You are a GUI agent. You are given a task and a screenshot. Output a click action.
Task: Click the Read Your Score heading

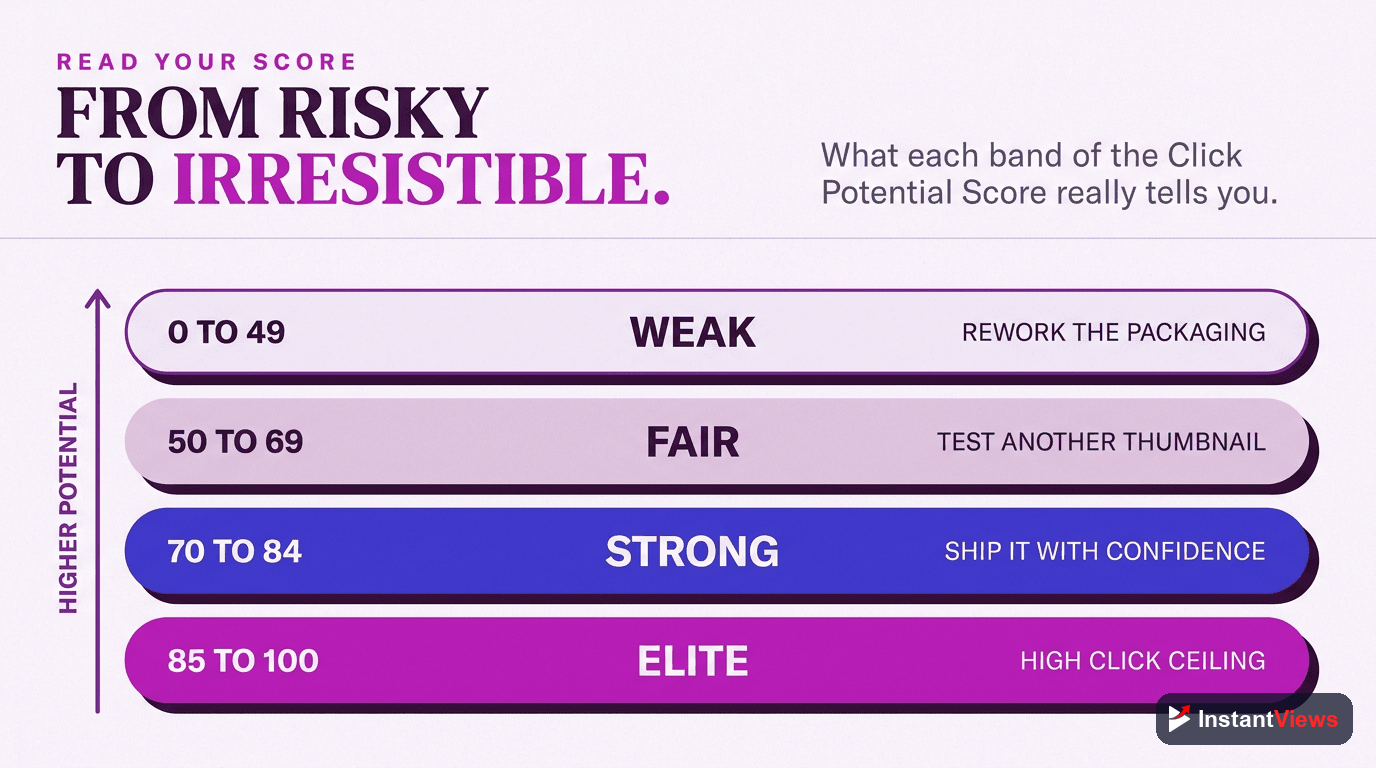pyautogui.click(x=207, y=62)
